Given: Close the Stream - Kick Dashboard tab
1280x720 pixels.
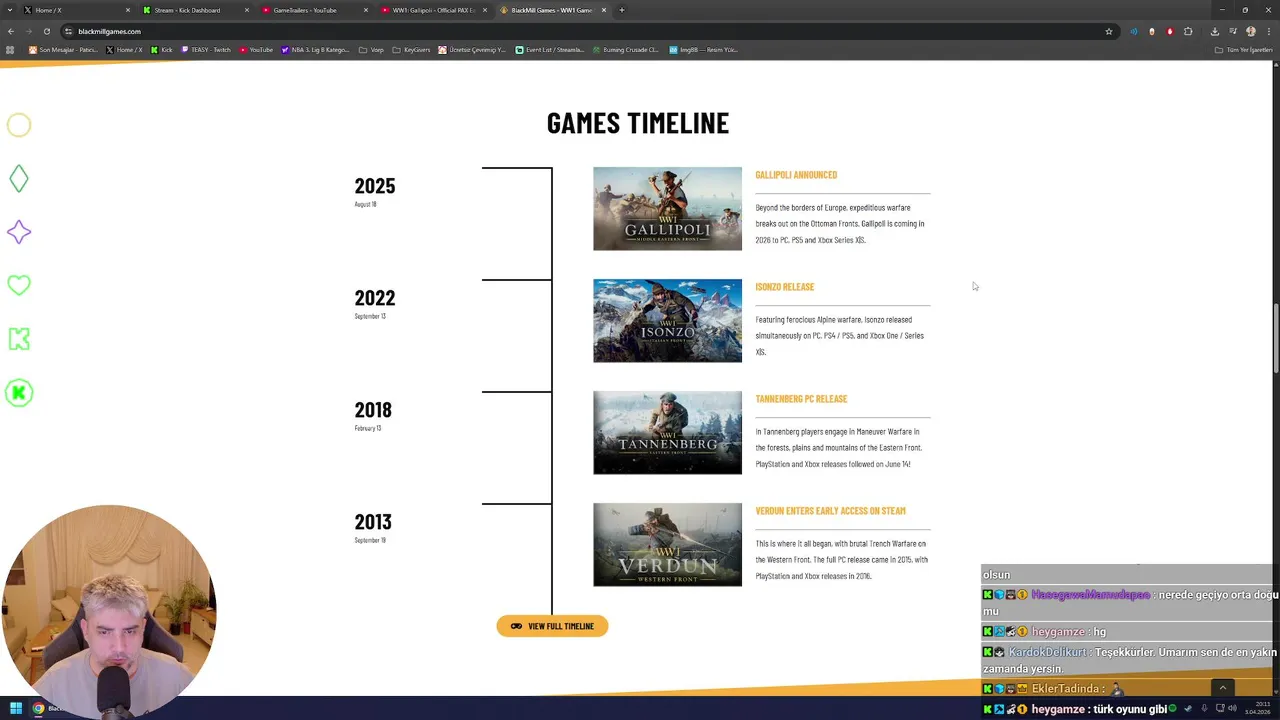Looking at the screenshot, I should pos(247,10).
